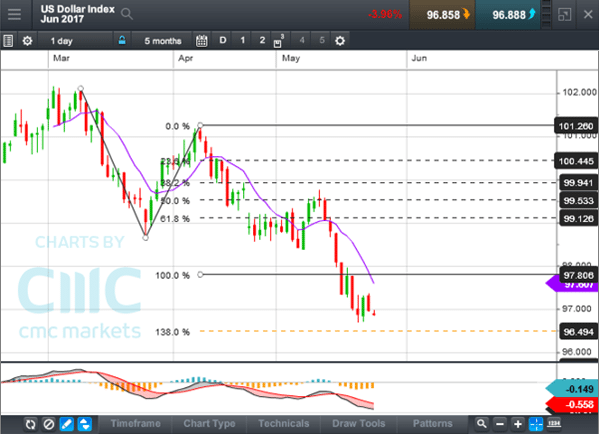Select the 0.0 % Fibonacci line handle
The image size is (599, 434).
(200, 125)
